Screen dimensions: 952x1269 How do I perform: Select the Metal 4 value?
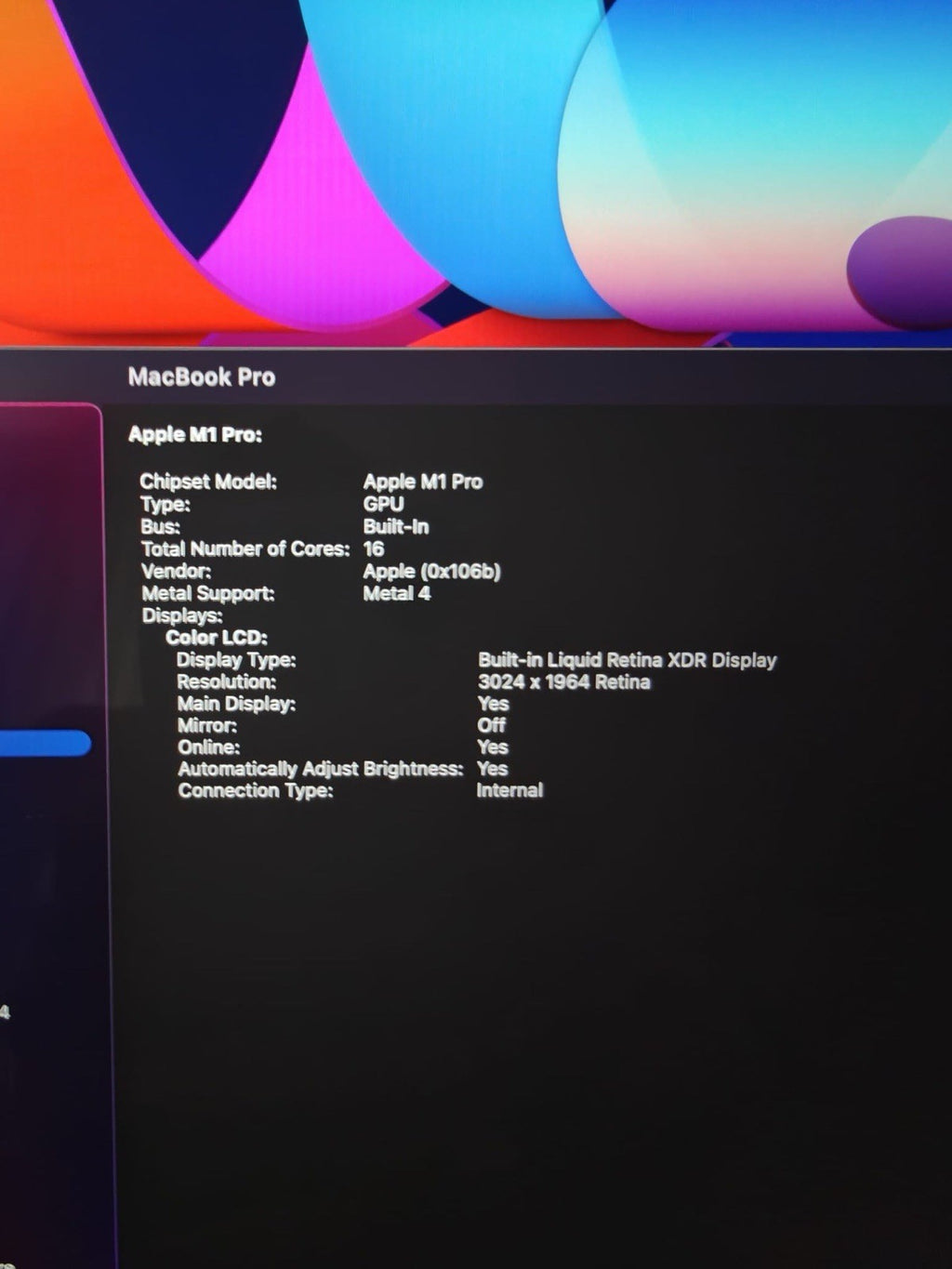(x=397, y=593)
